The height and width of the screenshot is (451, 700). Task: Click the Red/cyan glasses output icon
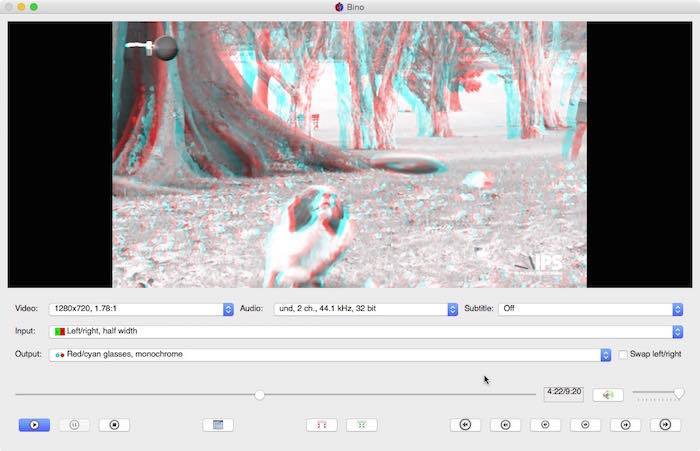coord(60,355)
